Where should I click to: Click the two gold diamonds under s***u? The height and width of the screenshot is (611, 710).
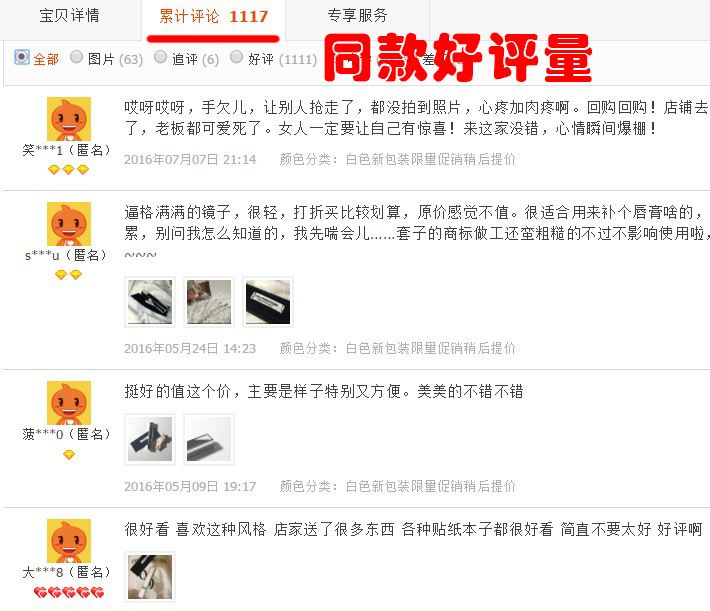(x=68, y=275)
